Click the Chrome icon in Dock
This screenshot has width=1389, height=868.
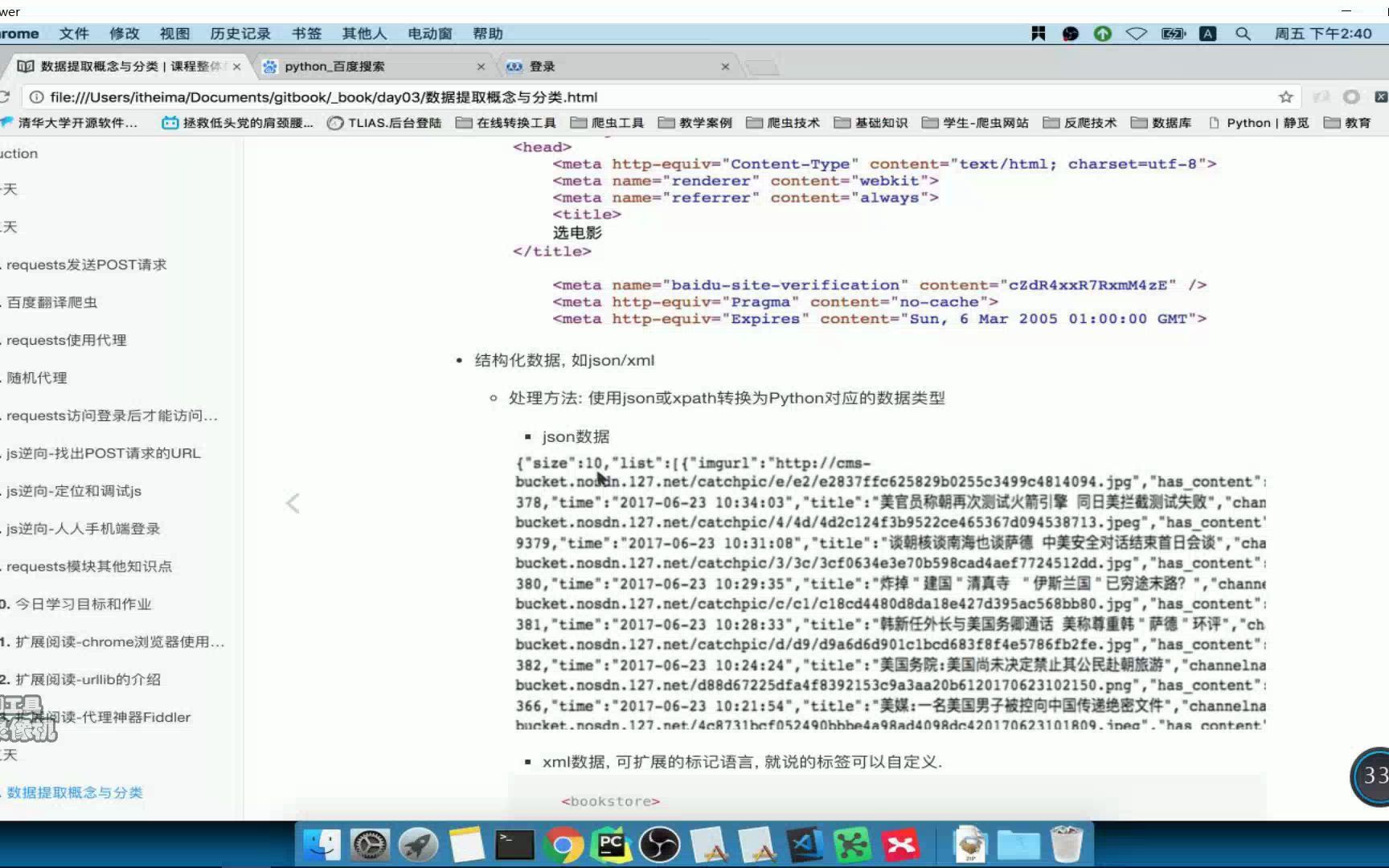tap(563, 845)
